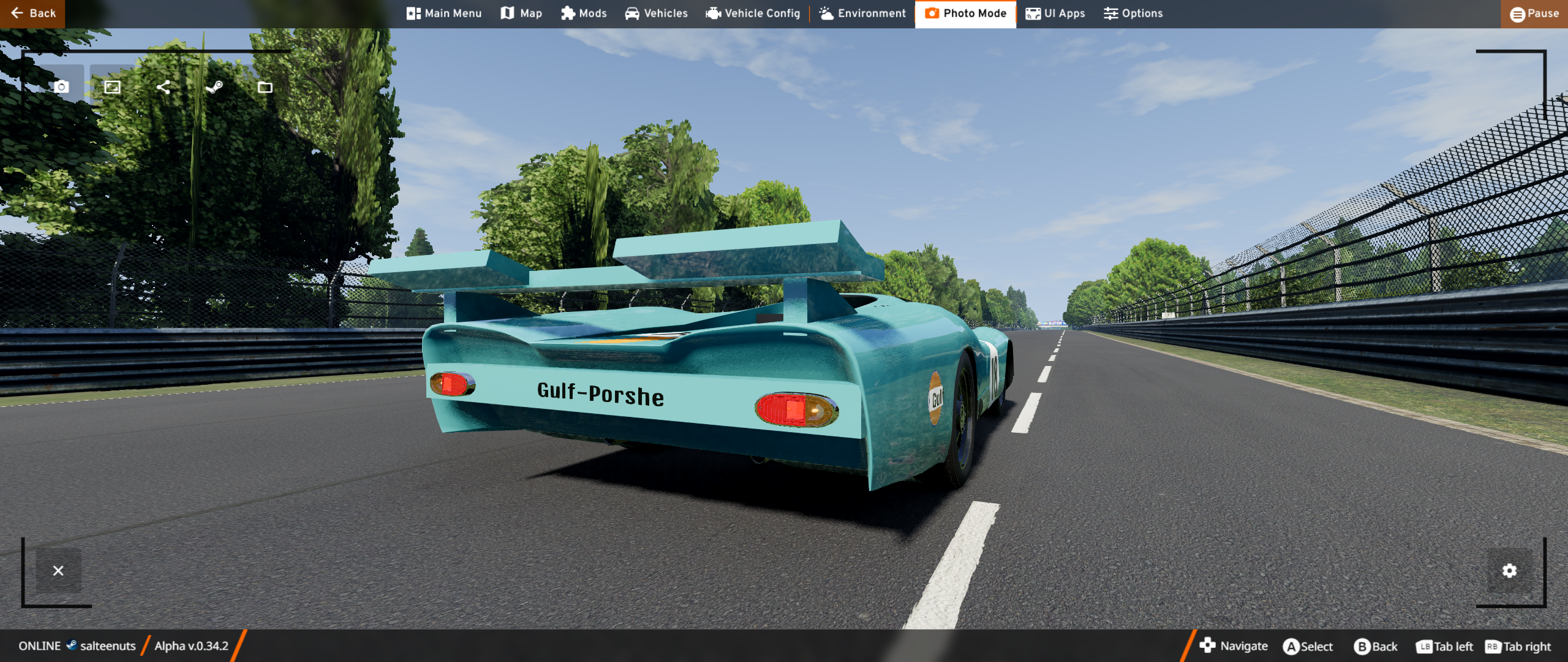Screen dimensions: 1568x662
Task: Click the ONLINE status text
Action: tap(40, 646)
